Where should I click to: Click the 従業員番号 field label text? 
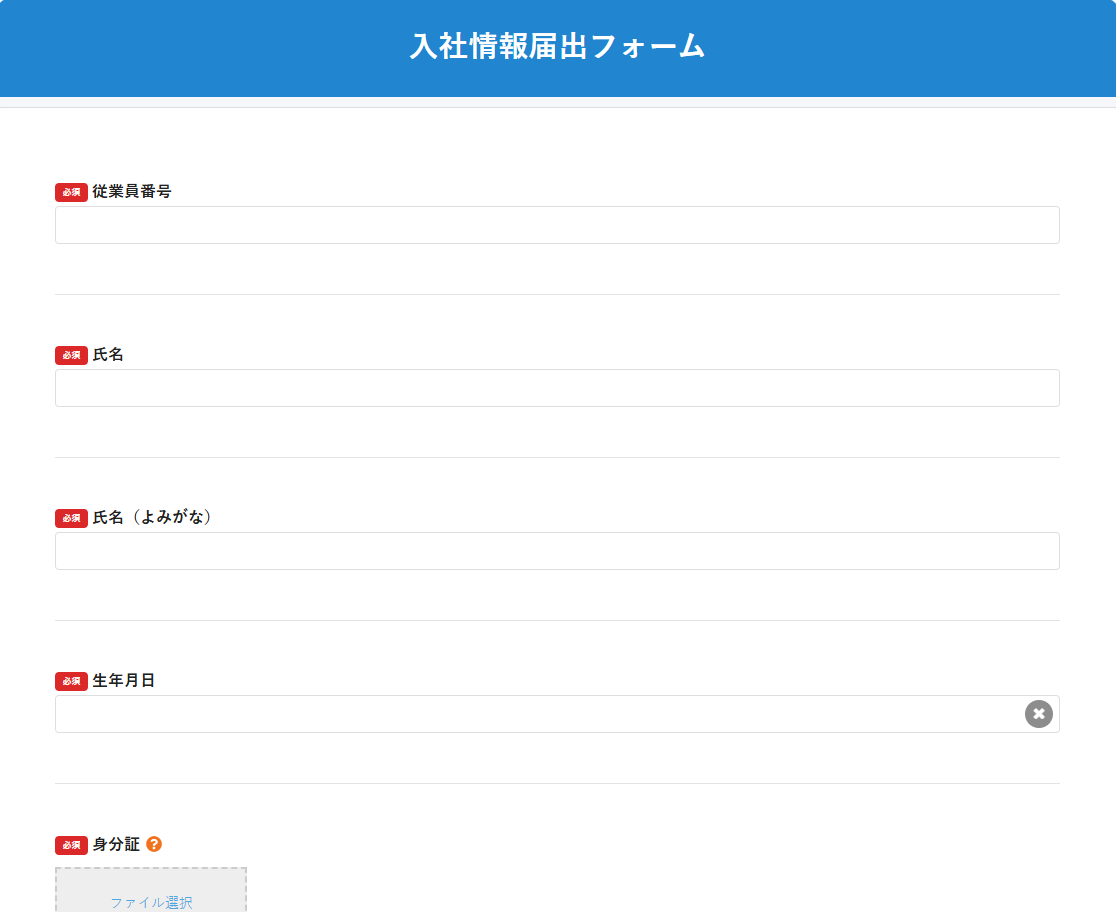pos(131,191)
